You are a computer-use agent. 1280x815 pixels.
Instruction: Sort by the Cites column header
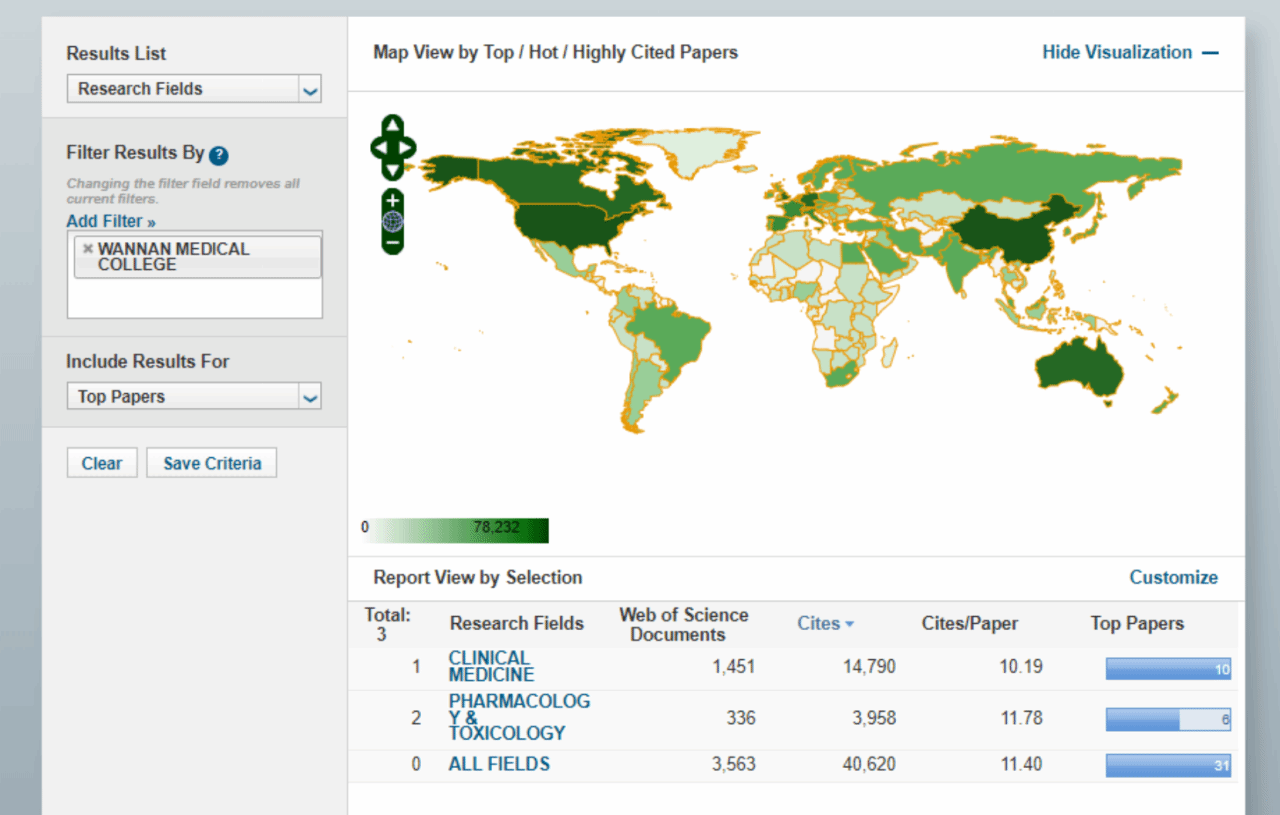pos(825,623)
